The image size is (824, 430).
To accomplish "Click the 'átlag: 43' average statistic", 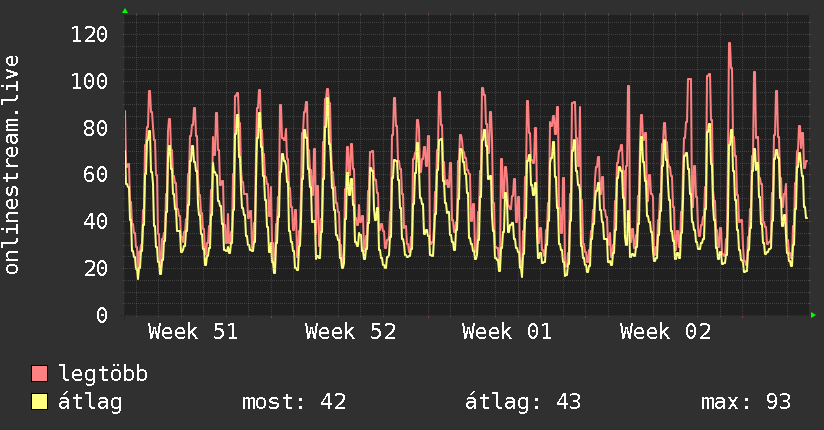I will [523, 402].
